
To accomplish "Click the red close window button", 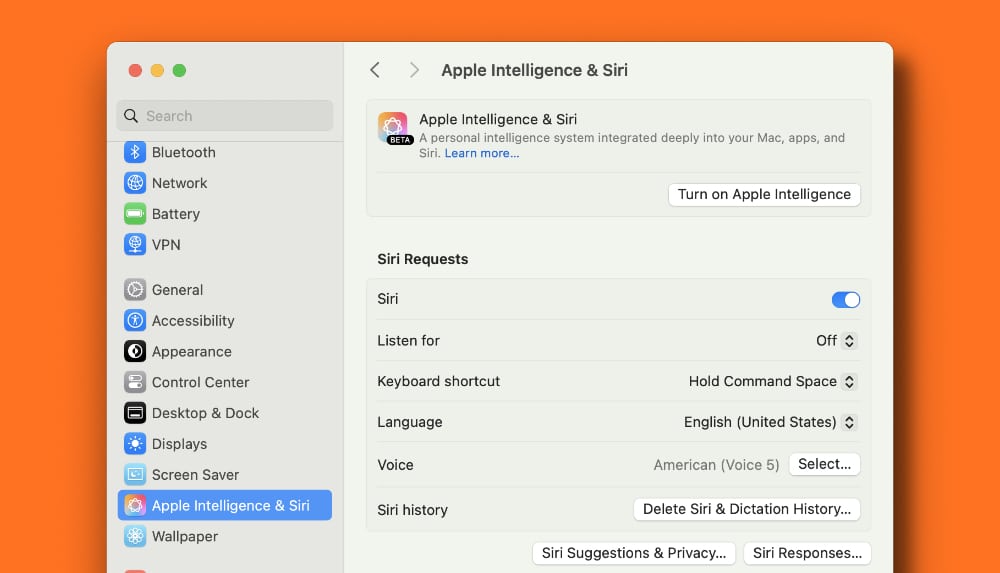I will coord(135,70).
